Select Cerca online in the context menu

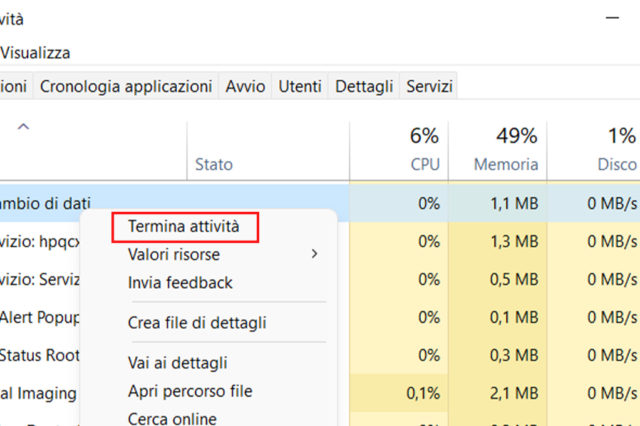172,418
